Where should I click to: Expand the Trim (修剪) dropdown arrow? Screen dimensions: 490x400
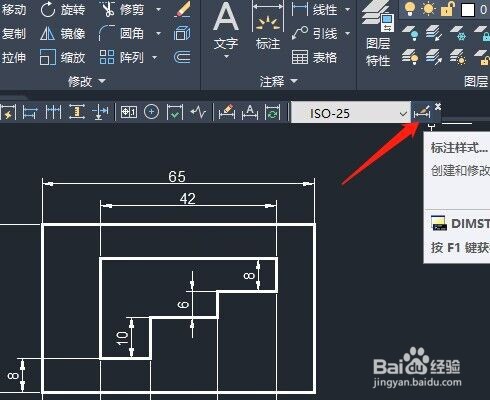159,10
